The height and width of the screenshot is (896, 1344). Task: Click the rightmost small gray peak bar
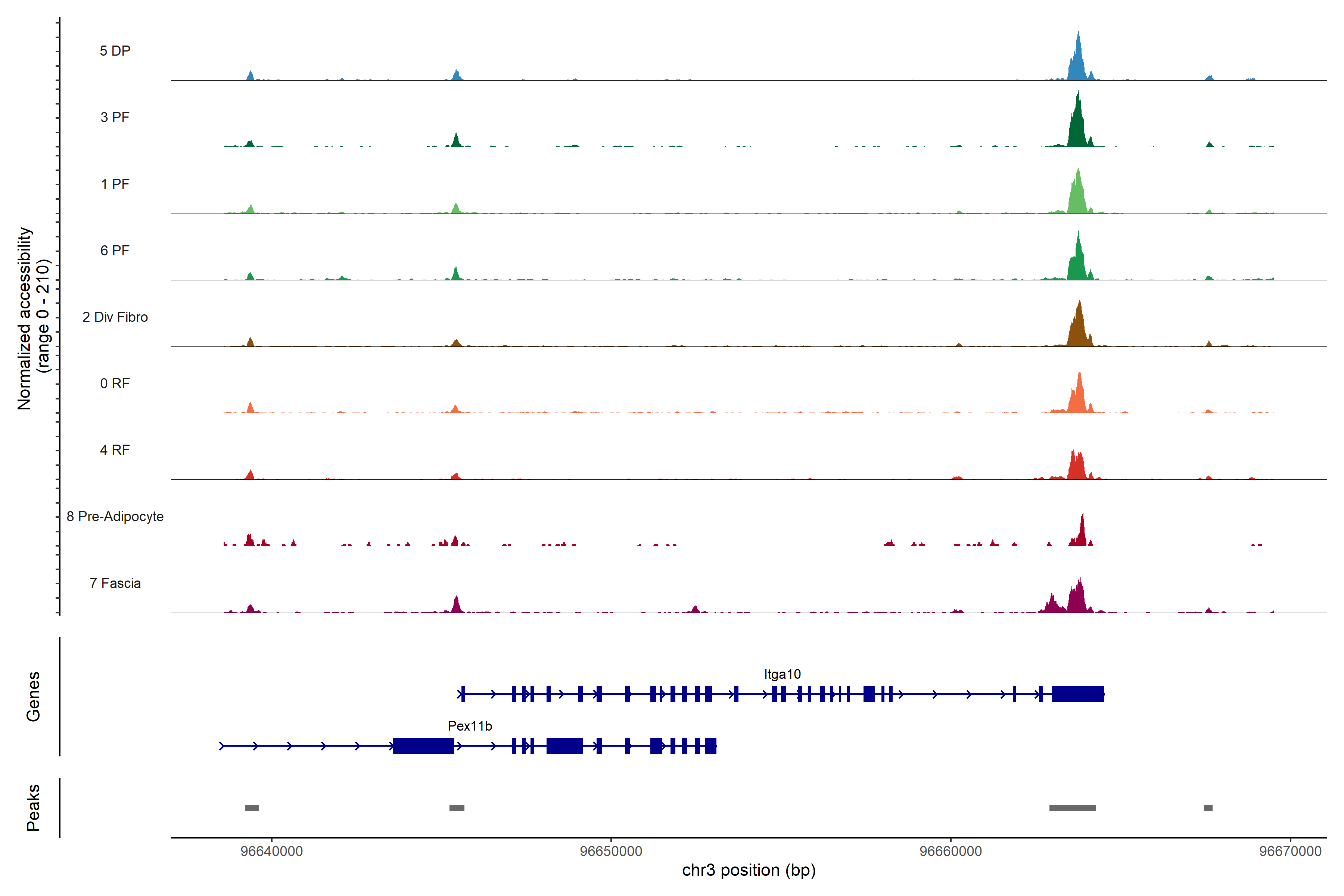(x=1208, y=808)
